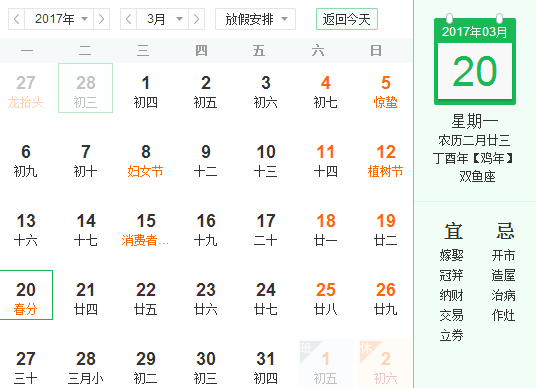
Task: Click 作灶 under 忌 list
Action: pos(504,315)
